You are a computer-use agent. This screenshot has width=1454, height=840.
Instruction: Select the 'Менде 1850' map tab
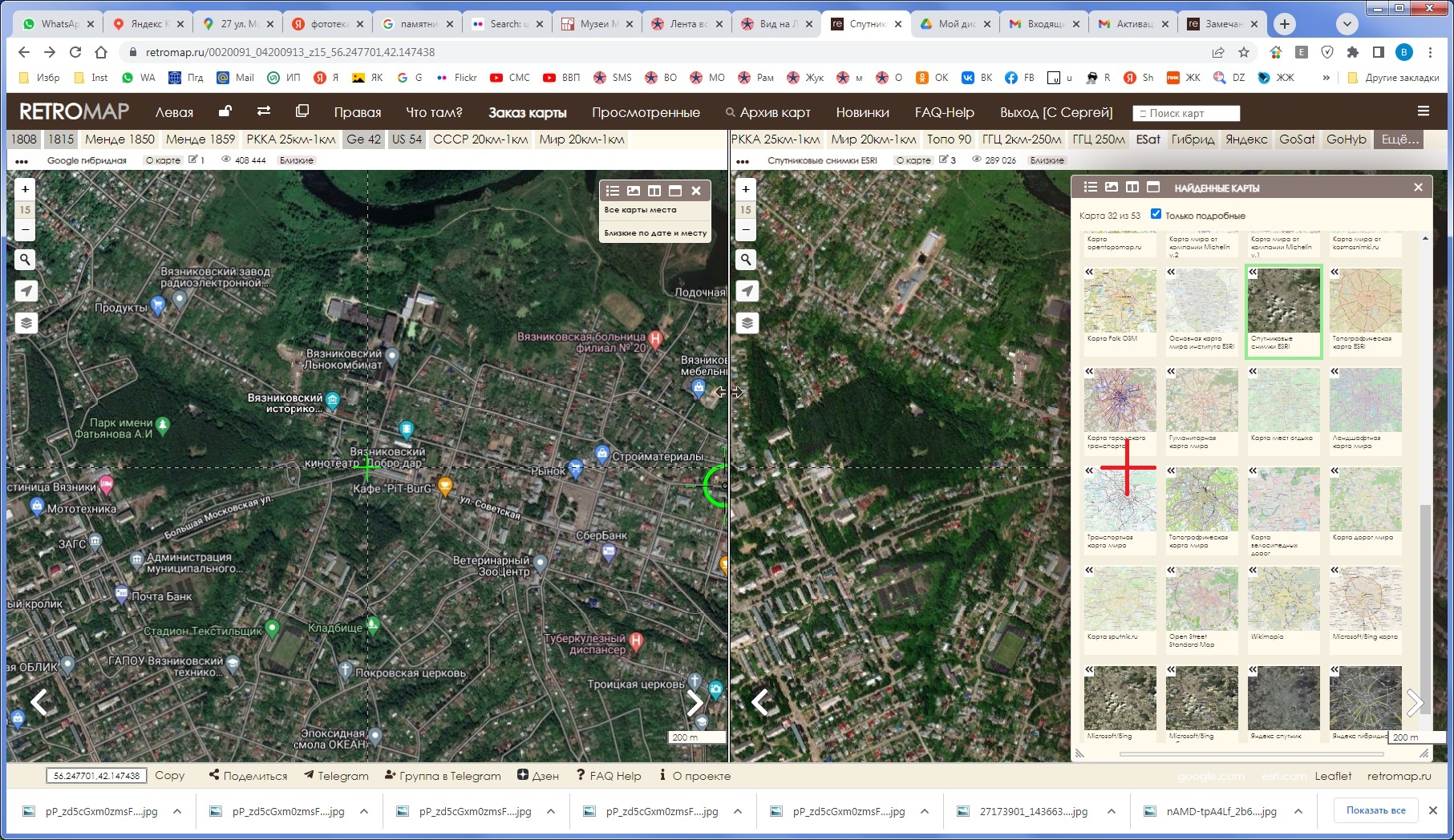(x=119, y=139)
